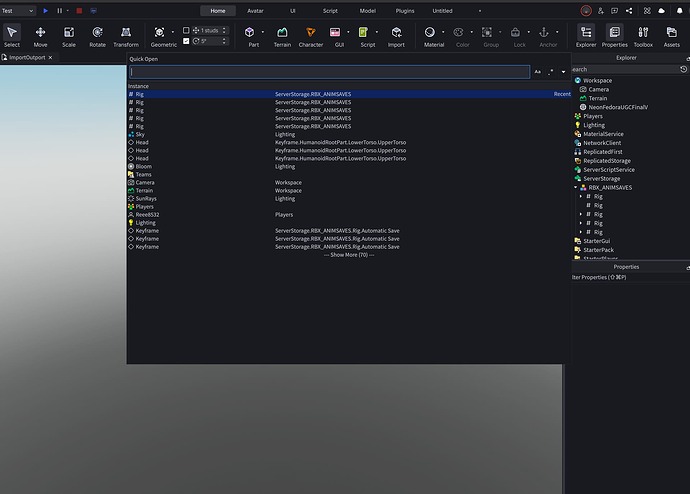Click the add collaborator icon
This screenshot has height=494, width=690.
click(x=601, y=11)
